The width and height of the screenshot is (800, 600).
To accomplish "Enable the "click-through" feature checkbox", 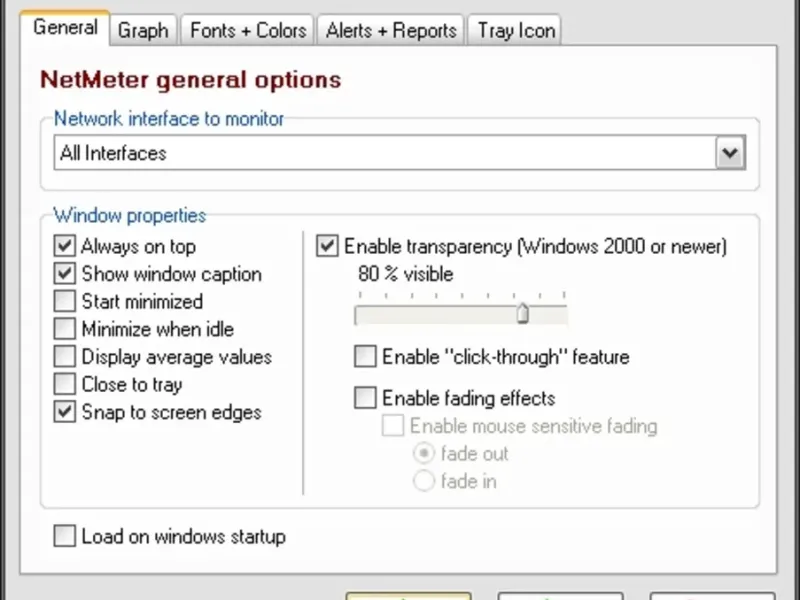I will (366, 356).
